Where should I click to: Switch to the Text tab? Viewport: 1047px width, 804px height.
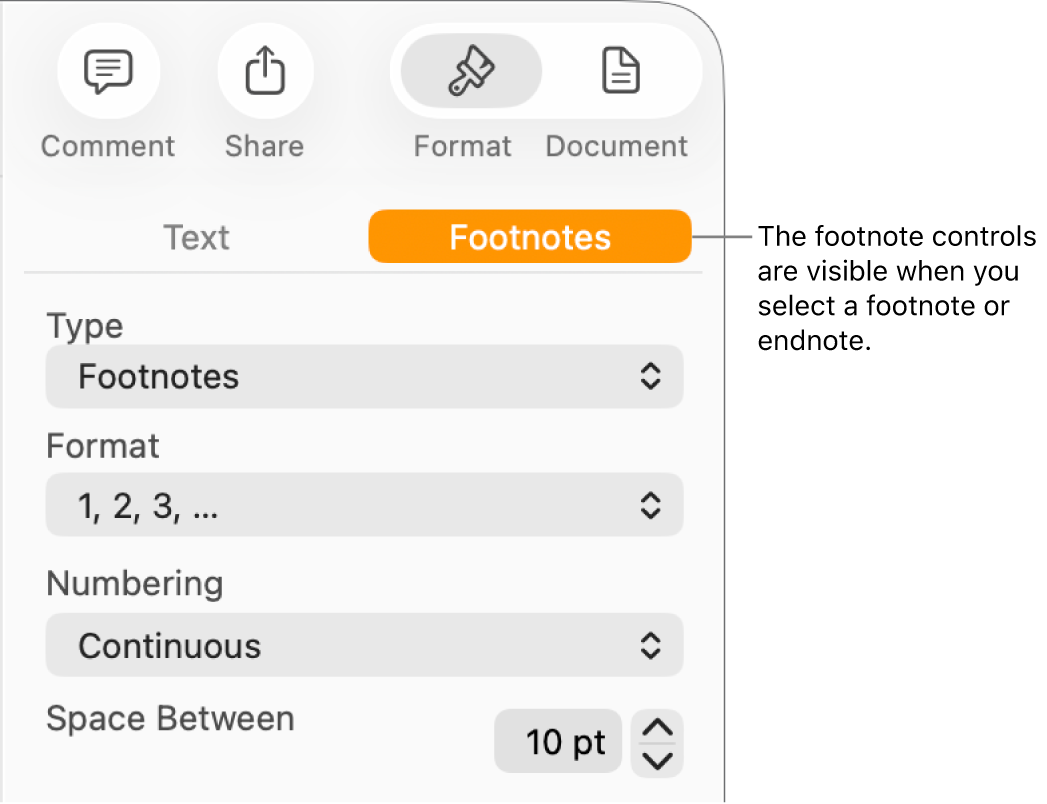196,237
